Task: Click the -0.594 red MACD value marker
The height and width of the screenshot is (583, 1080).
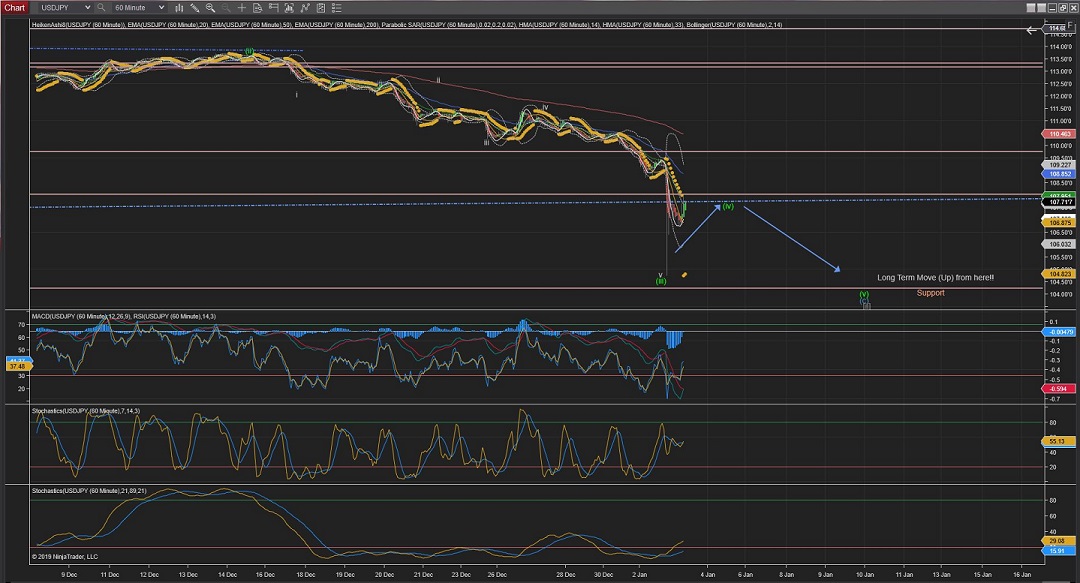Action: [1059, 389]
